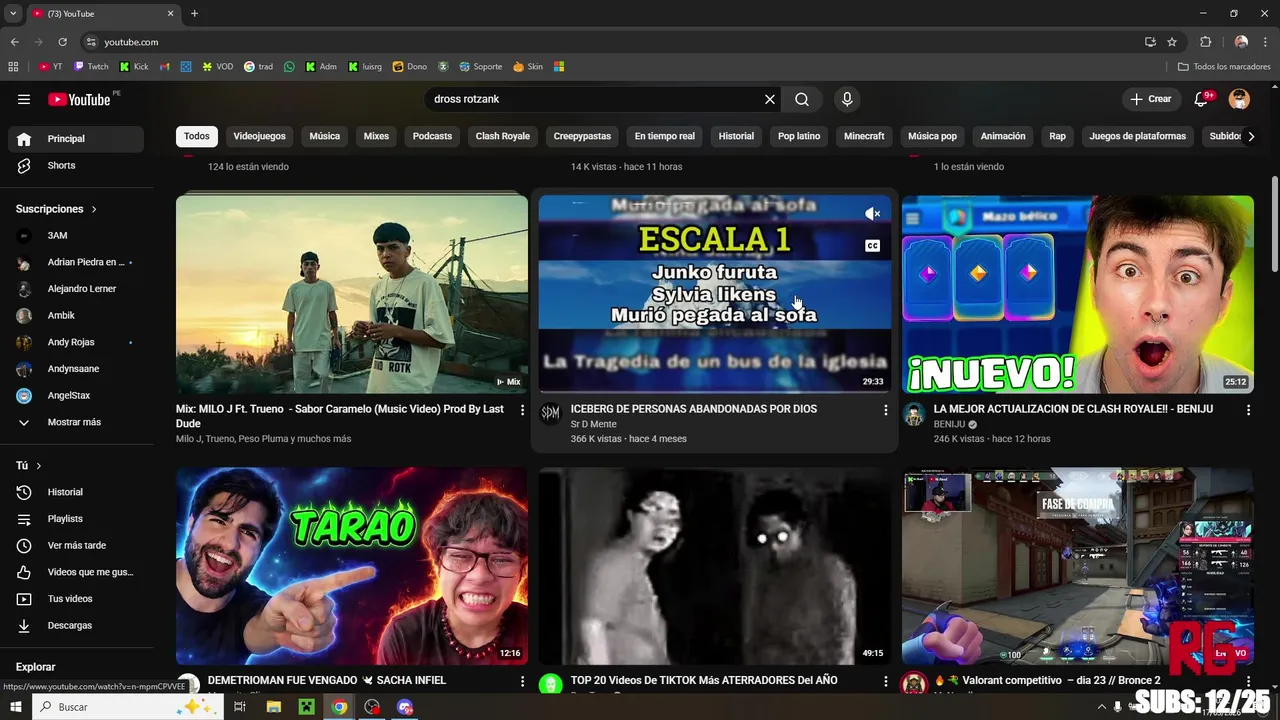
Task: Open options for the DEMETRIOMAN video
Action: tap(522, 681)
